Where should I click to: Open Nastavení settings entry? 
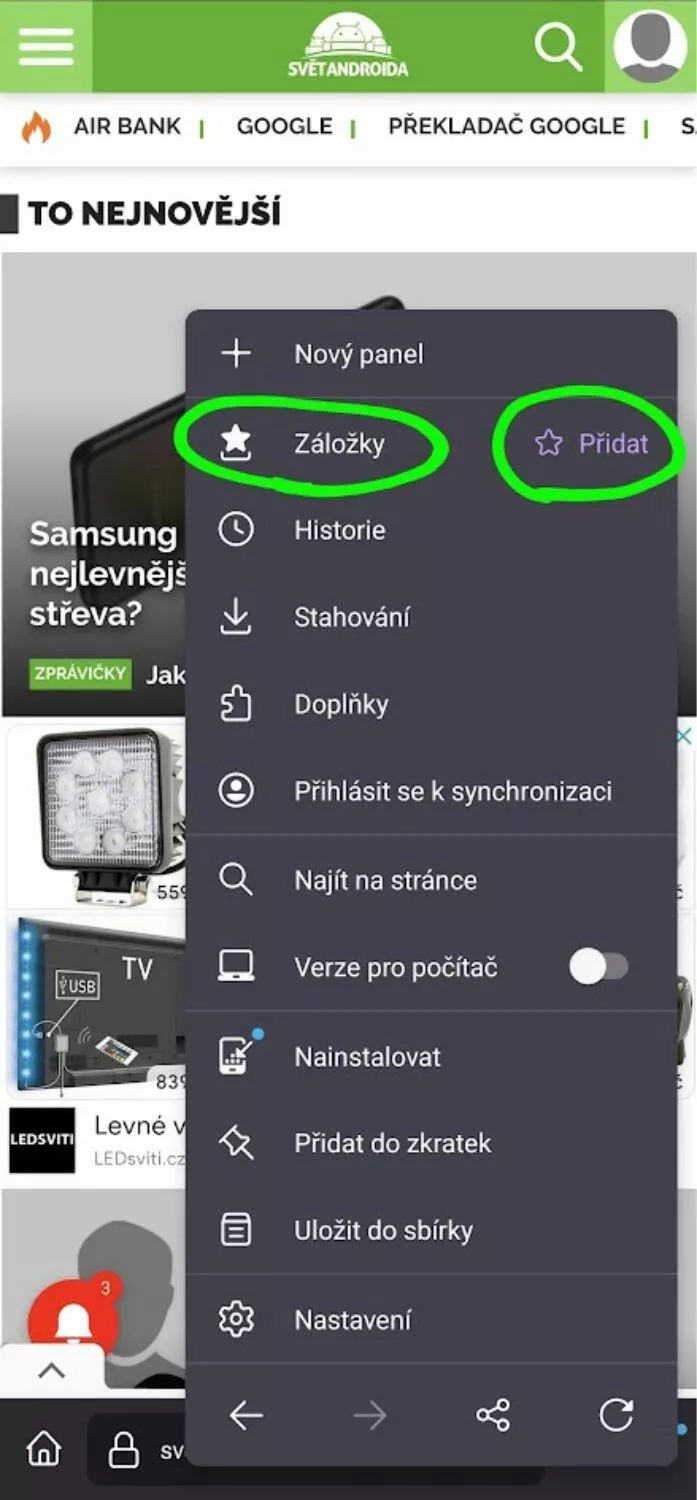point(432,1319)
